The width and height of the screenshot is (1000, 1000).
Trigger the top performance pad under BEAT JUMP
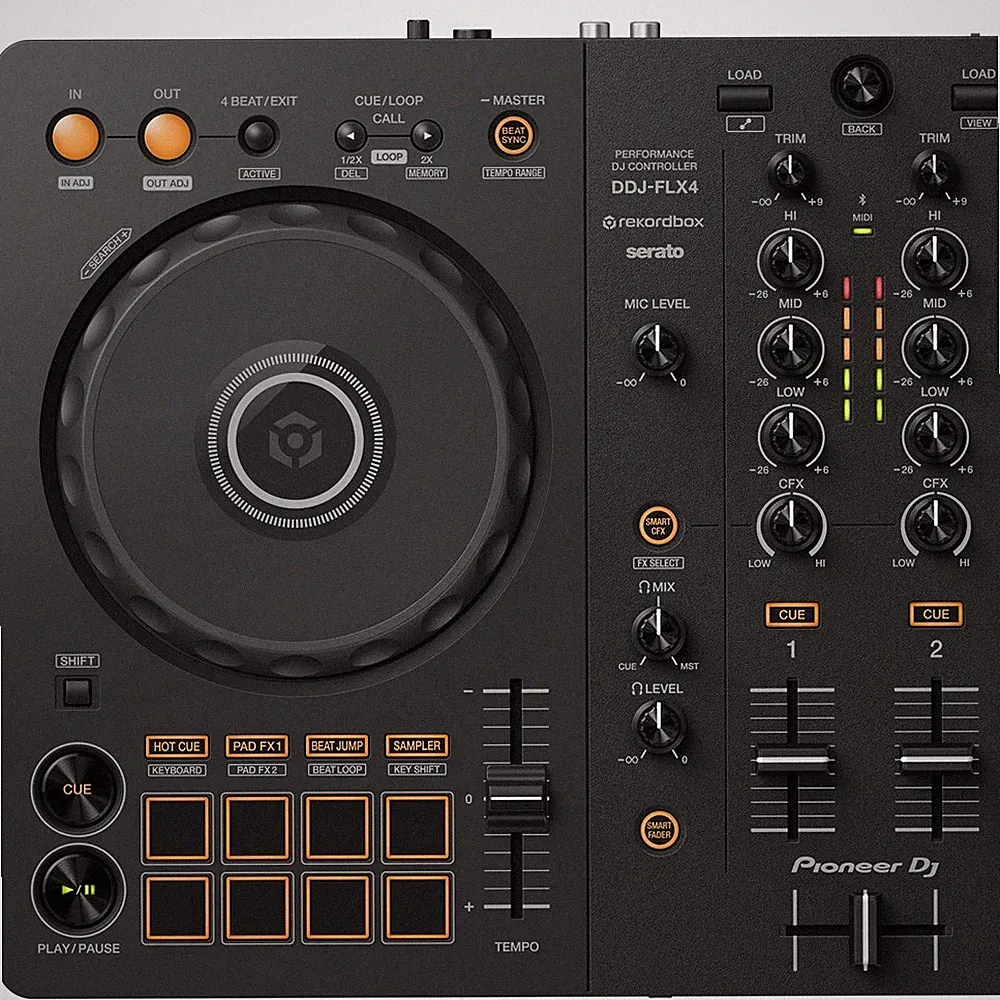(337, 828)
